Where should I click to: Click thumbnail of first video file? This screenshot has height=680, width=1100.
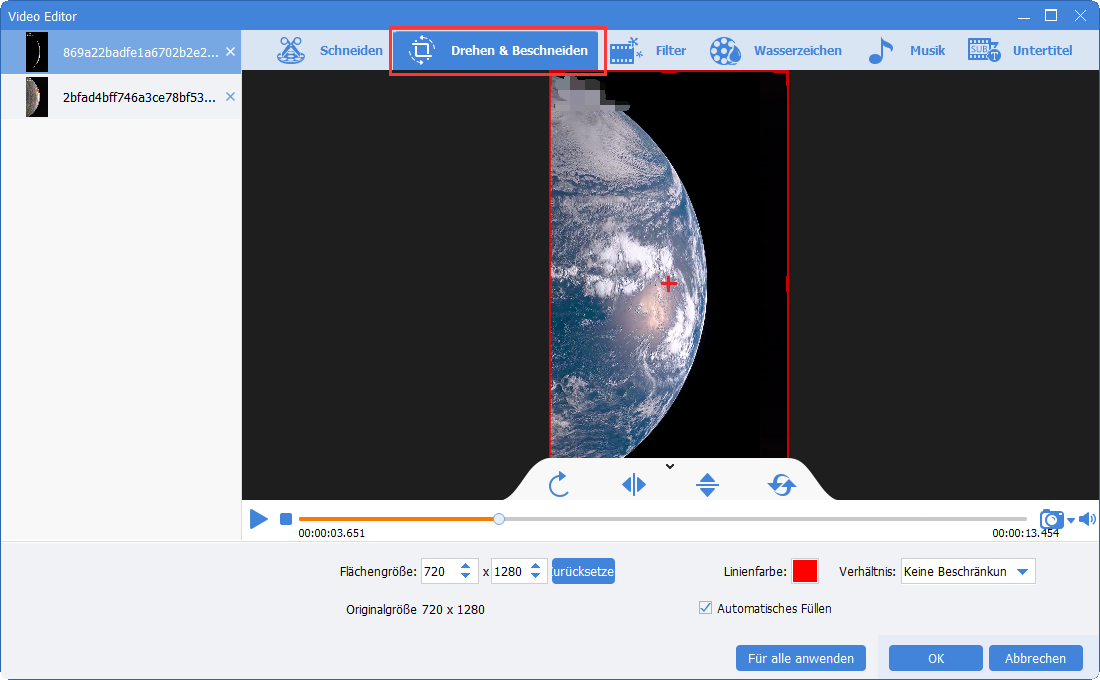[x=37, y=52]
